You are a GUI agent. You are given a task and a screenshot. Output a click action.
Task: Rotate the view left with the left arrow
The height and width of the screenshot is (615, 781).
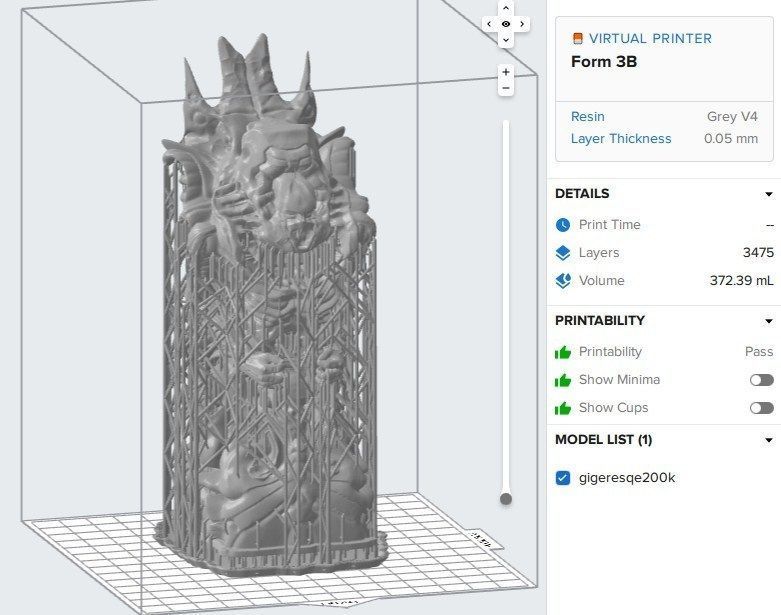pos(489,24)
